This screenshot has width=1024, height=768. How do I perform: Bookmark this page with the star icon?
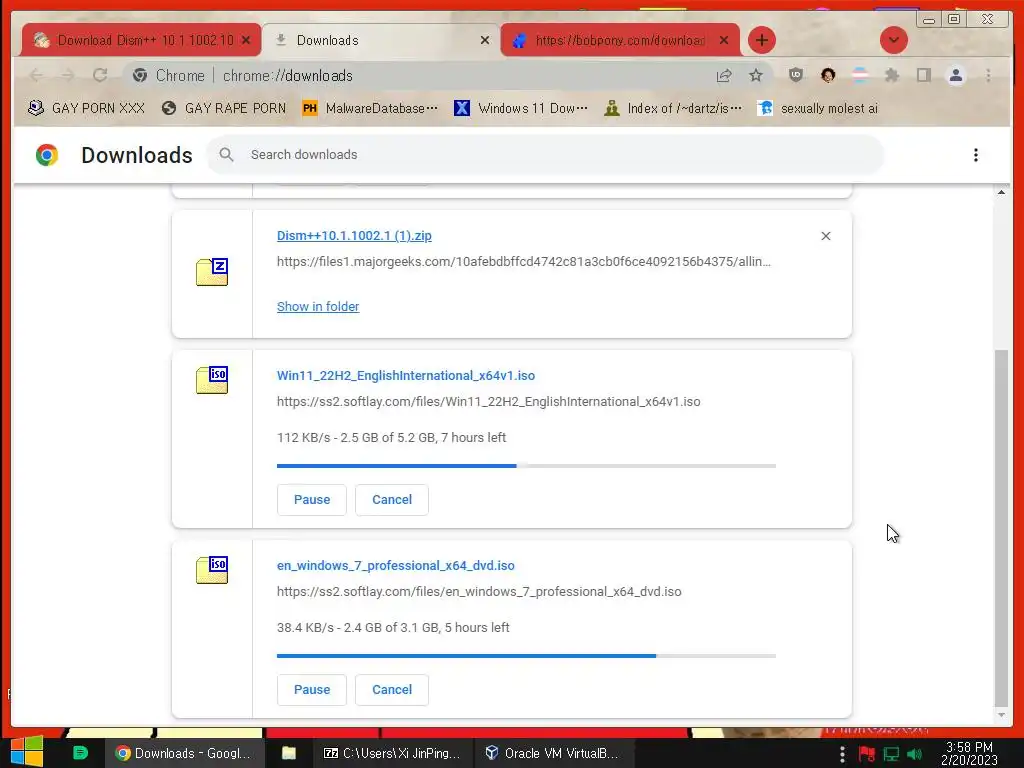[756, 76]
